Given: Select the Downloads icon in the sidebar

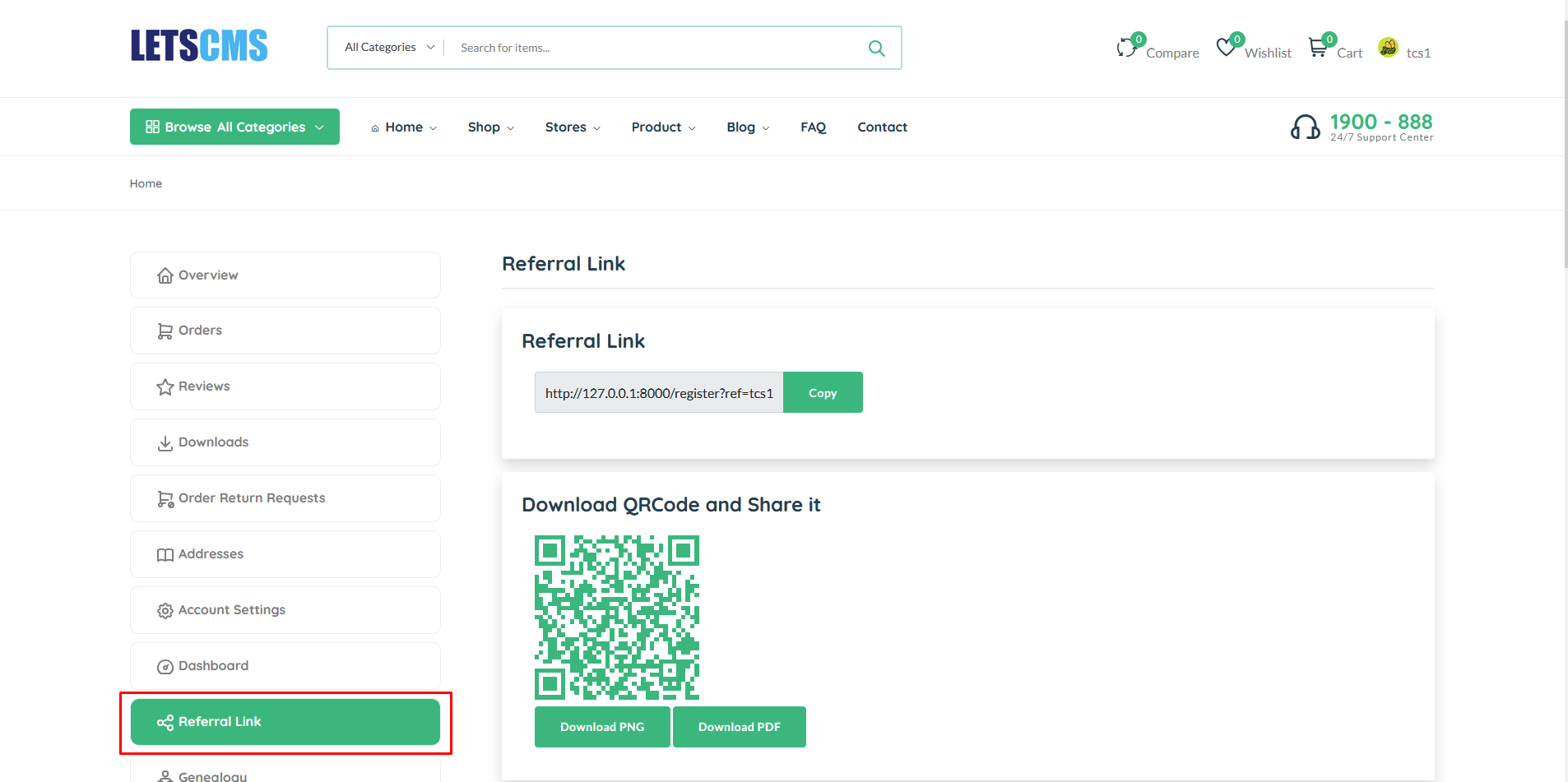Looking at the screenshot, I should click(x=165, y=442).
